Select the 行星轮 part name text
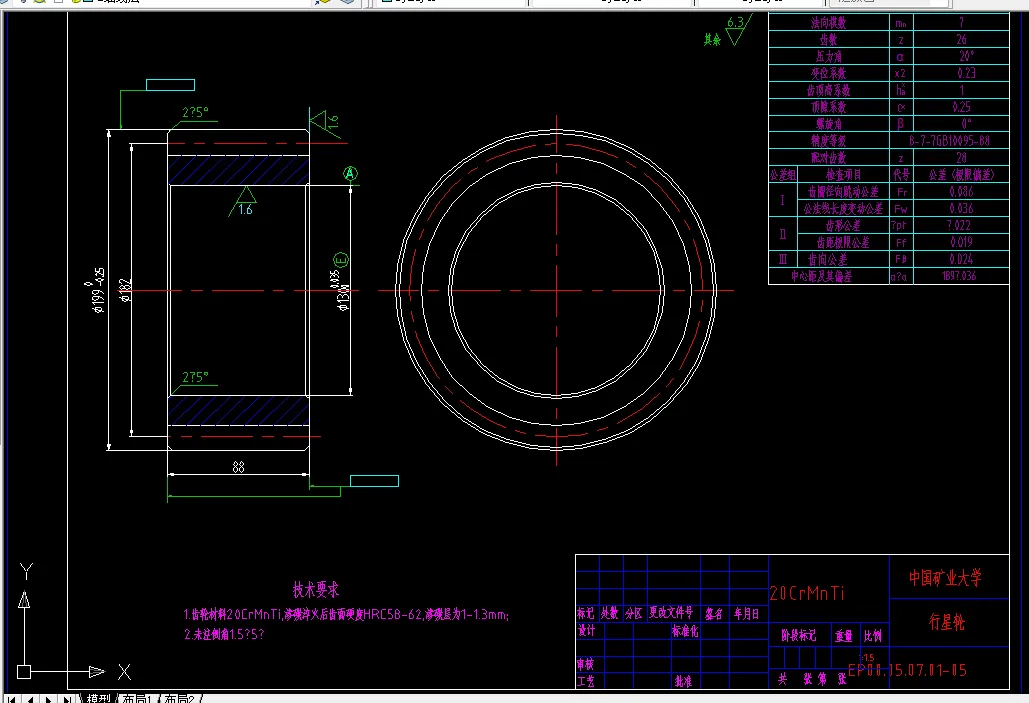Image resolution: width=1029 pixels, height=703 pixels. coord(946,623)
